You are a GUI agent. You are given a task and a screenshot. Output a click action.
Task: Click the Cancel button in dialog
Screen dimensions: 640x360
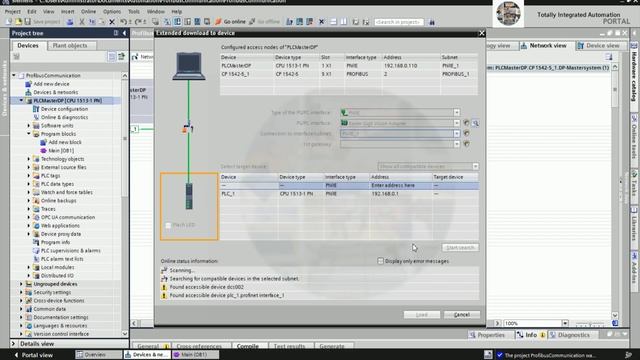462,315
